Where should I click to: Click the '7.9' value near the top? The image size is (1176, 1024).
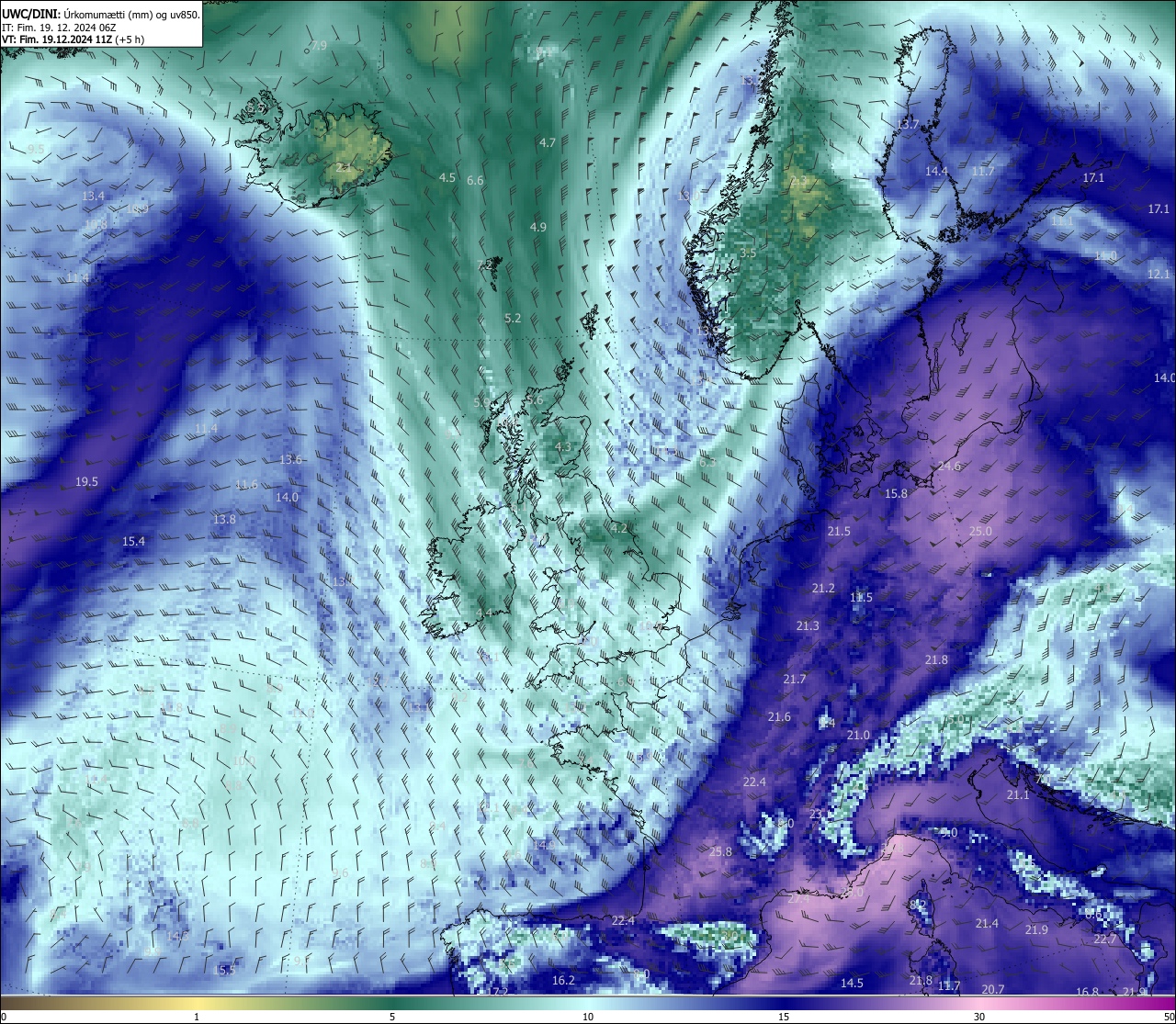pos(319,46)
